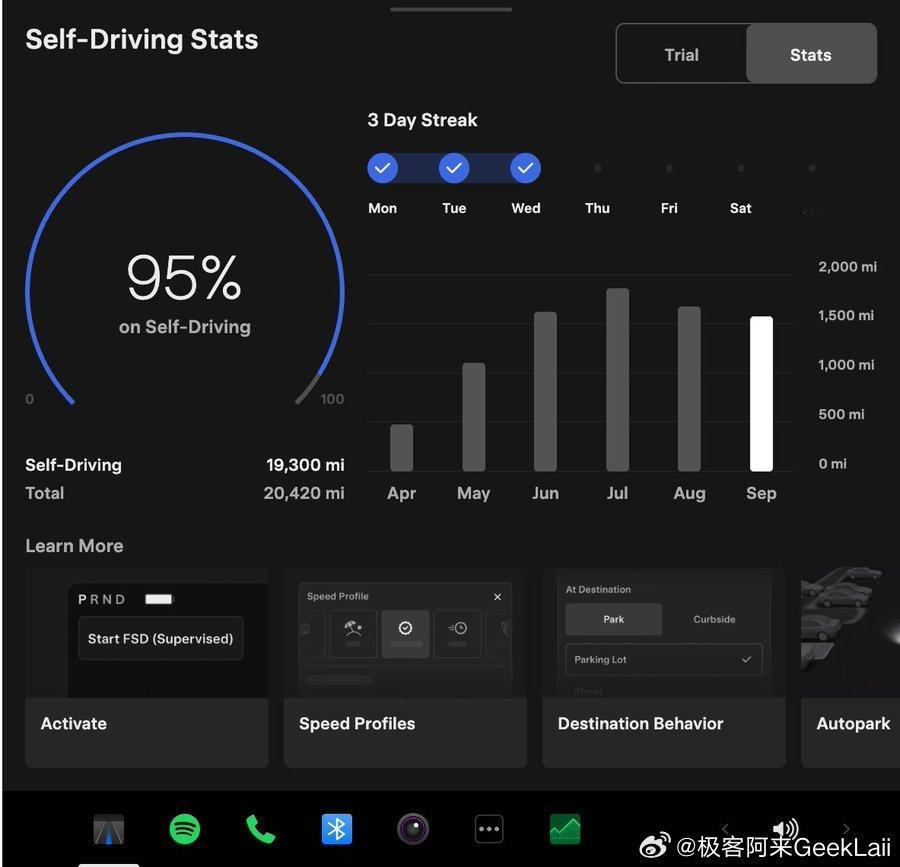This screenshot has height=867, width=900.
Task: Click the 2,000 mi axis label
Action: coord(847,266)
